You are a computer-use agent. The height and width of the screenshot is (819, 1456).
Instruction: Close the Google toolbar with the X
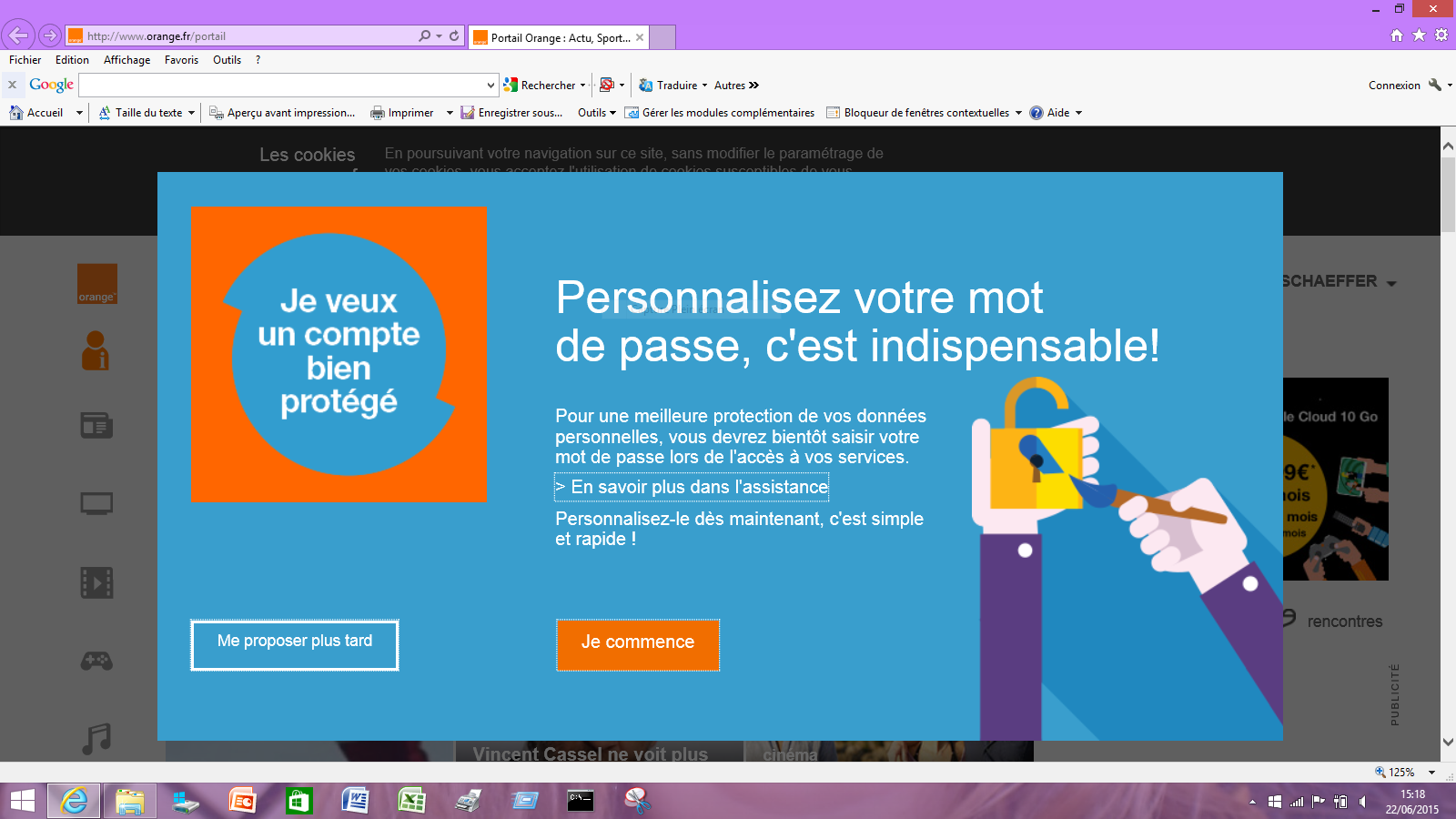pos(12,85)
